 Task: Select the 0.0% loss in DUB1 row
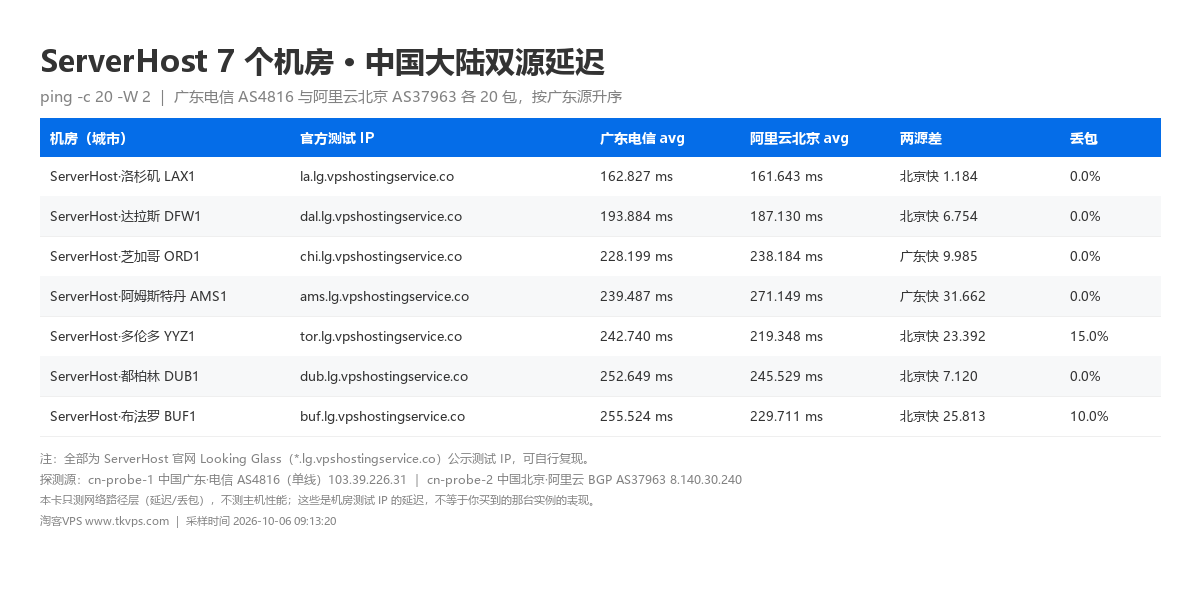tap(1085, 376)
